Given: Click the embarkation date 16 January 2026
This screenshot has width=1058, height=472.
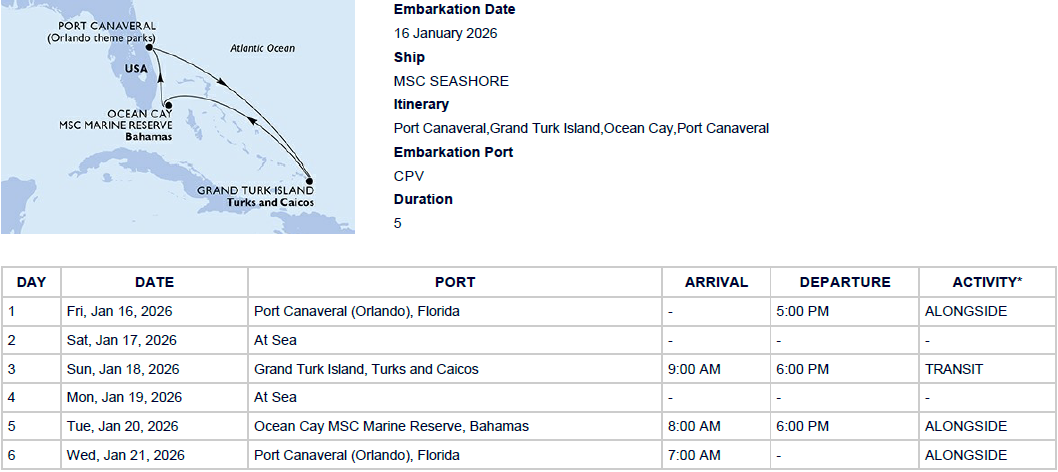Looking at the screenshot, I should click(x=445, y=33).
